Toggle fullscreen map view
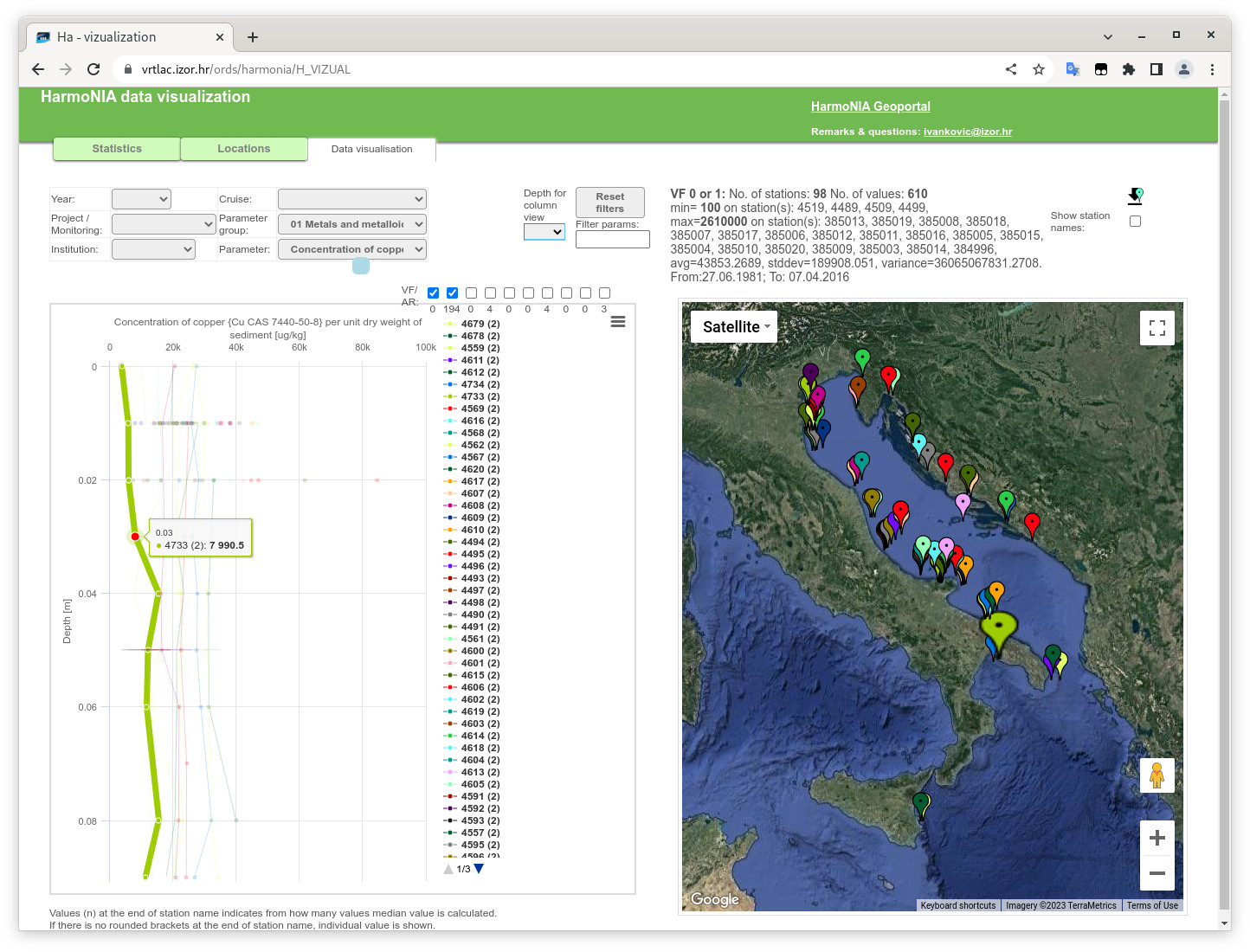The image size is (1250, 952). click(1157, 328)
